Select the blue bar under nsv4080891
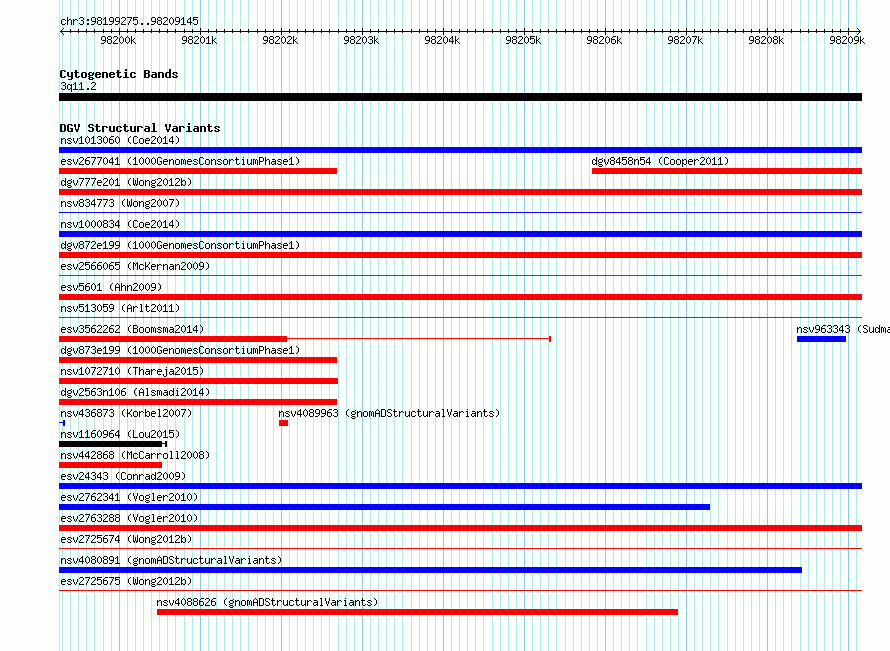 click(x=430, y=570)
